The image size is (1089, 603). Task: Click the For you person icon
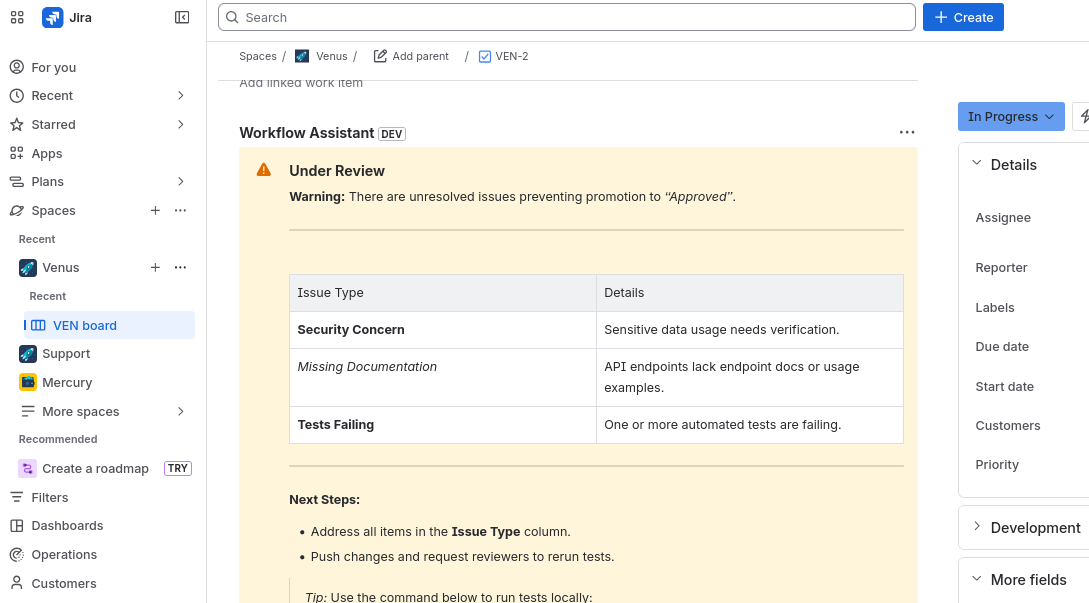pos(17,67)
